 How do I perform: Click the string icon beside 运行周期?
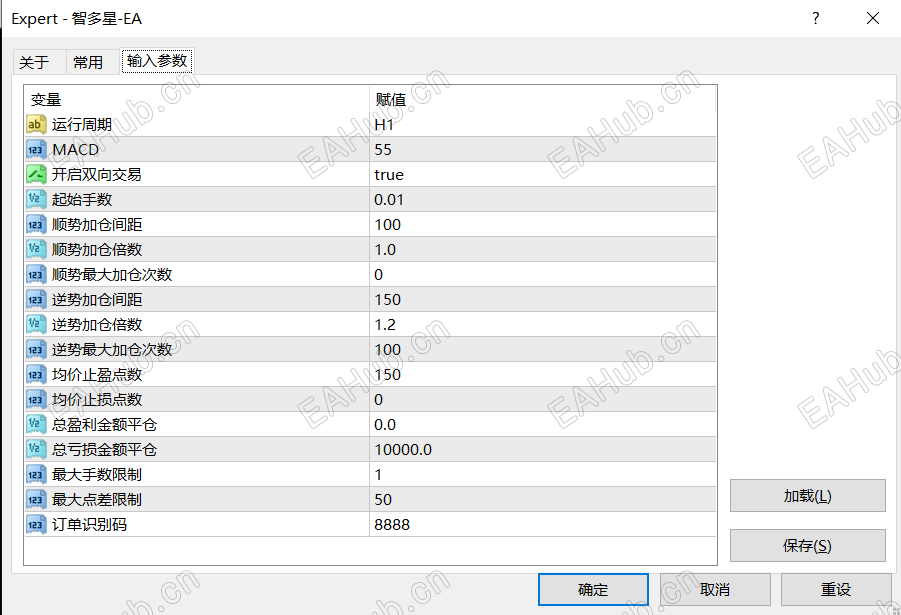[36, 124]
